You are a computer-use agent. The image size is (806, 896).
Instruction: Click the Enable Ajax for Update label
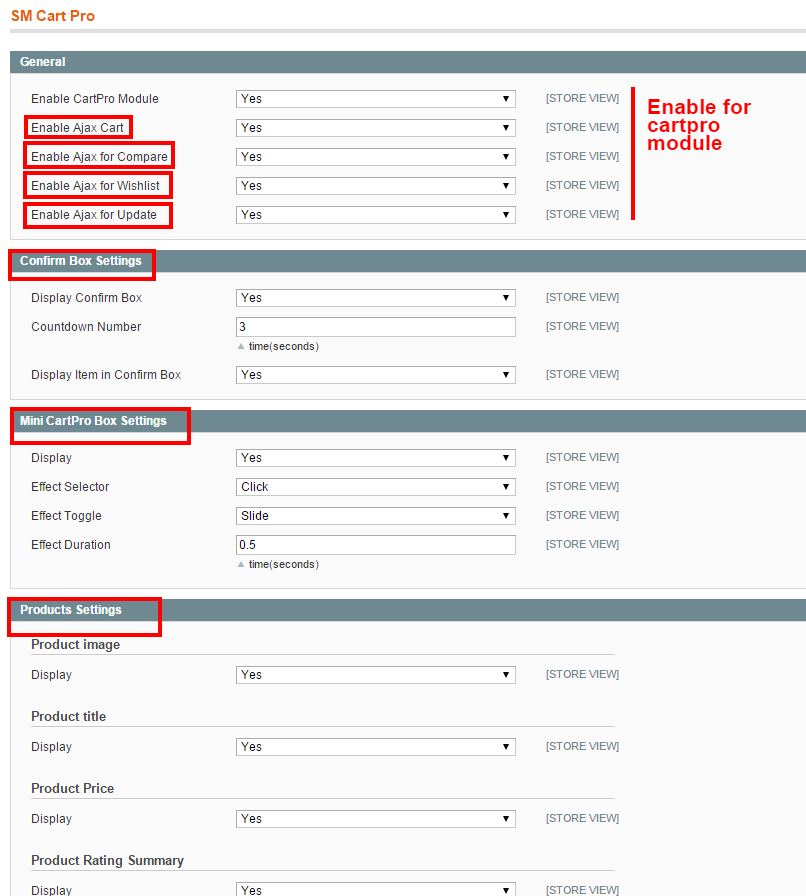click(94, 215)
